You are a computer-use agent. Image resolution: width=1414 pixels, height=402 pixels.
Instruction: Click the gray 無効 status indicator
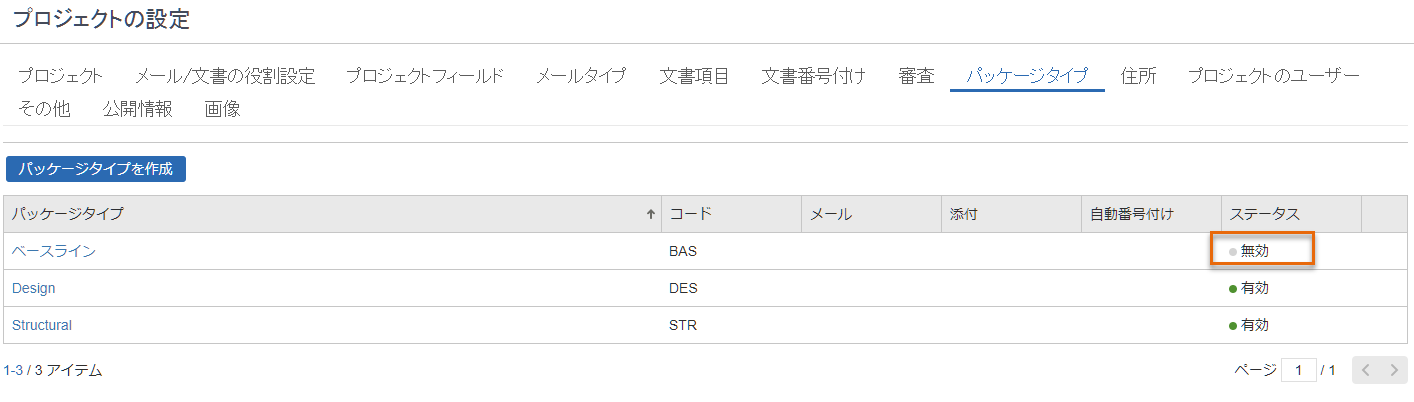point(1249,251)
